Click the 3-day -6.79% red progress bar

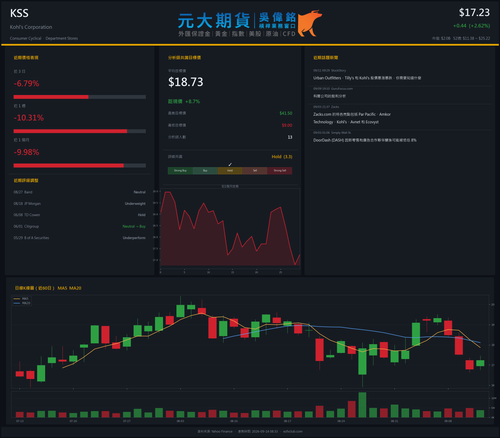[51, 97]
